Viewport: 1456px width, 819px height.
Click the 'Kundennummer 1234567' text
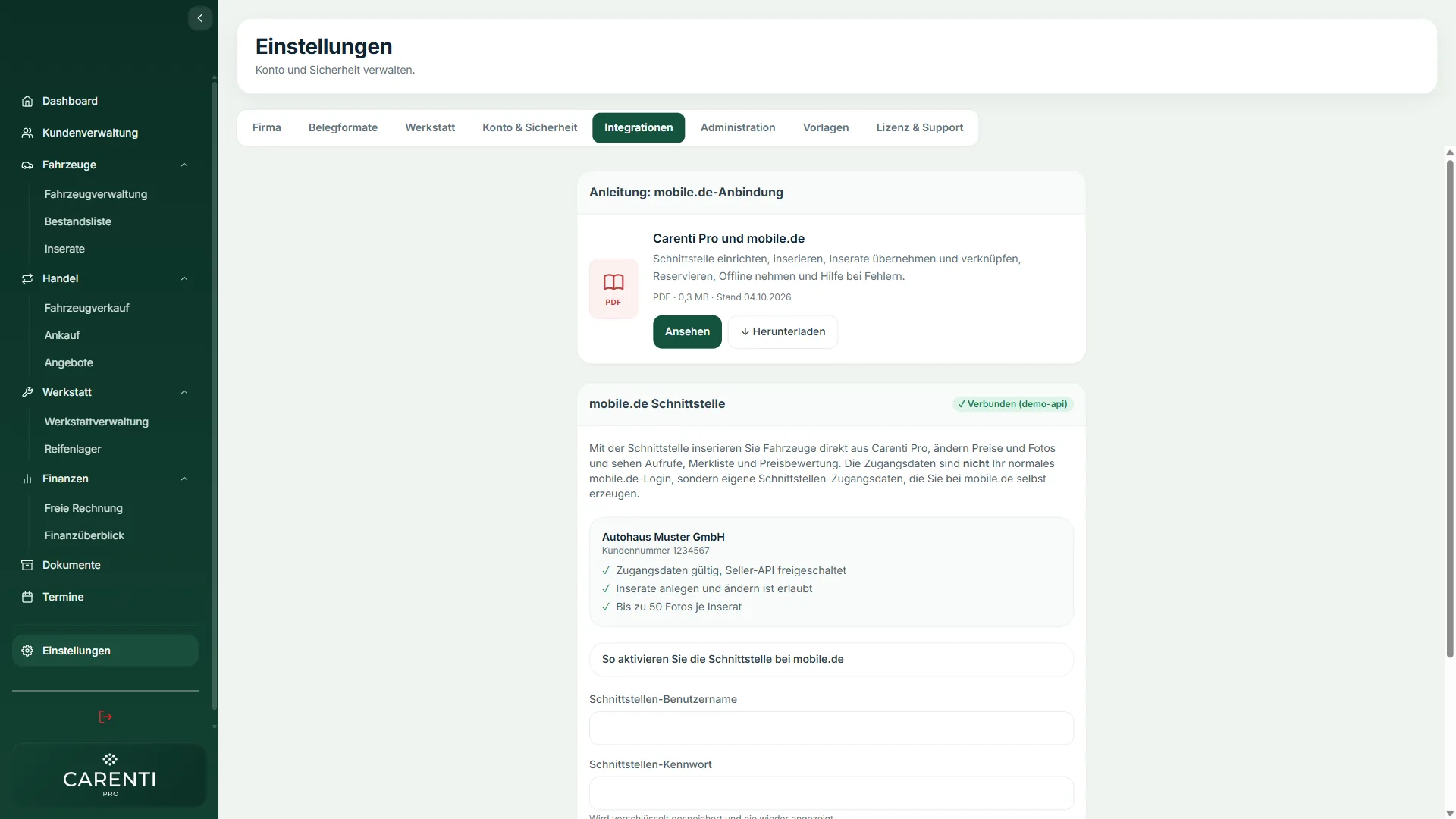click(x=655, y=551)
